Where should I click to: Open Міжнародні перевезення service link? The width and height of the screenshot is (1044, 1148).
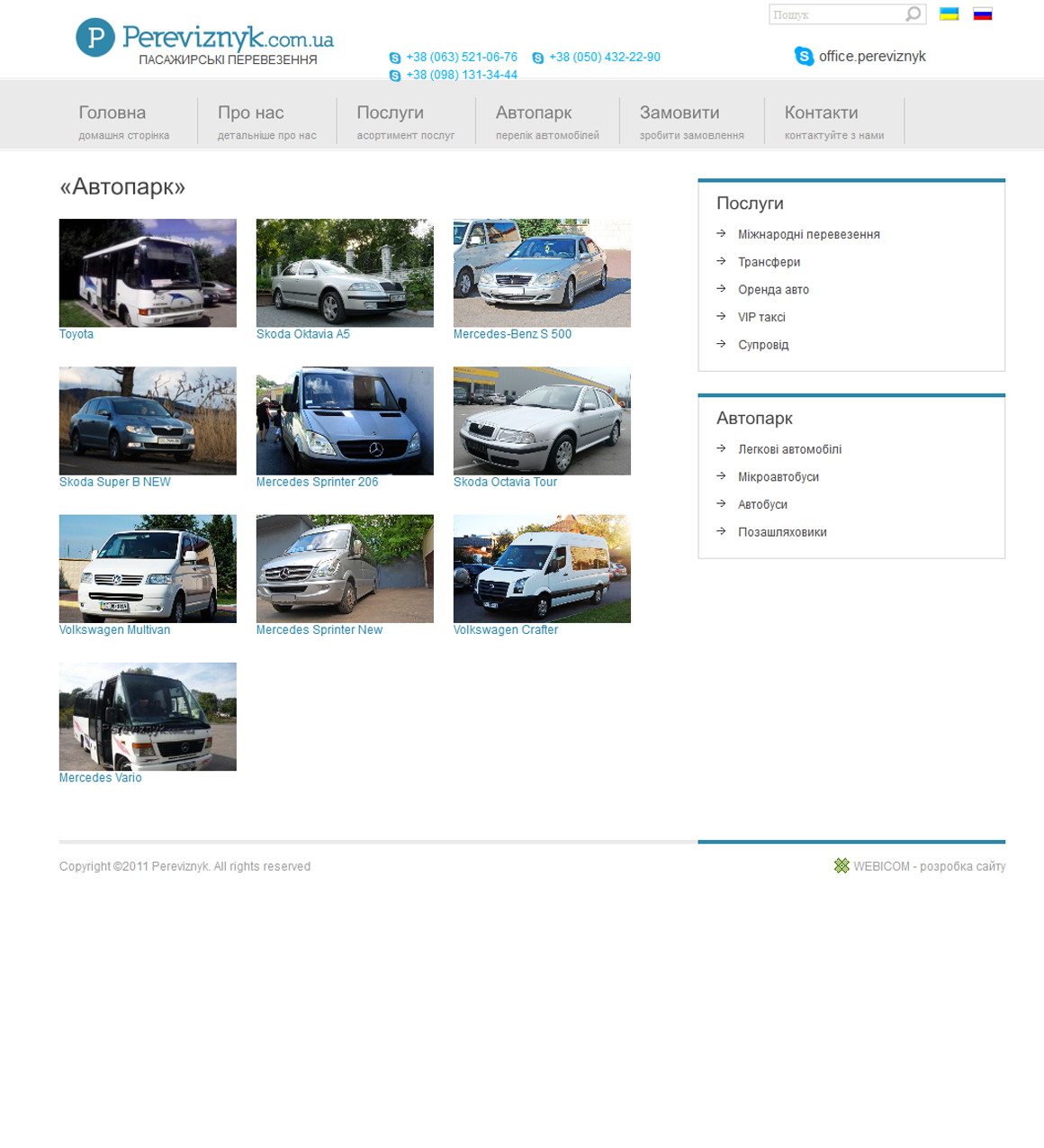click(x=809, y=234)
